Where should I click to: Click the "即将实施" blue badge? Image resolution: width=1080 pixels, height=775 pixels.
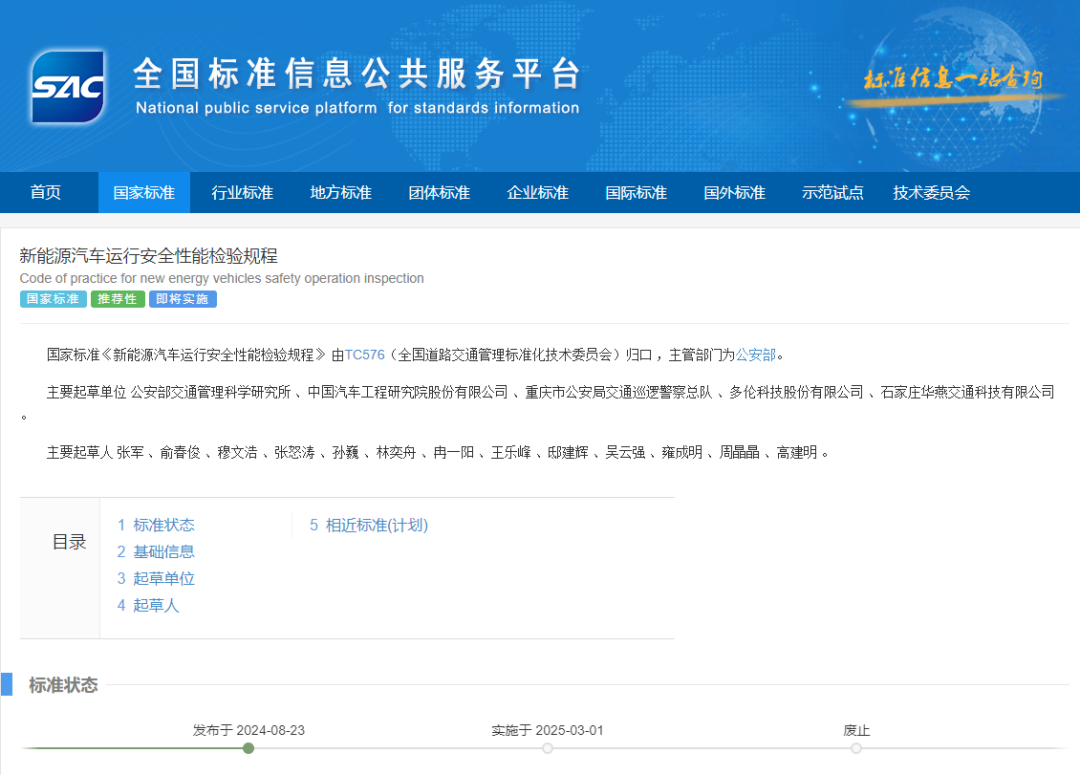coord(182,299)
